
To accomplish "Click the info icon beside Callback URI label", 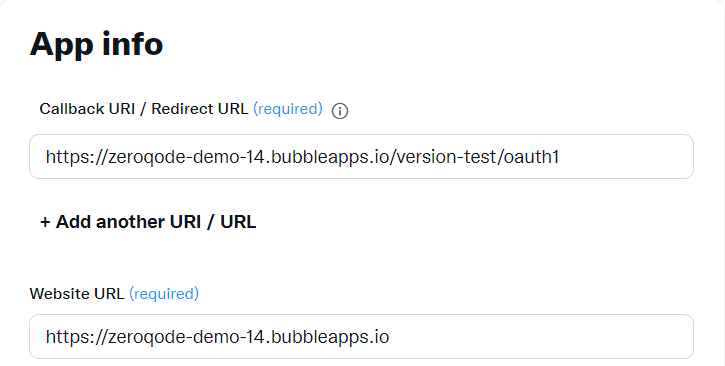I will coord(340,111).
